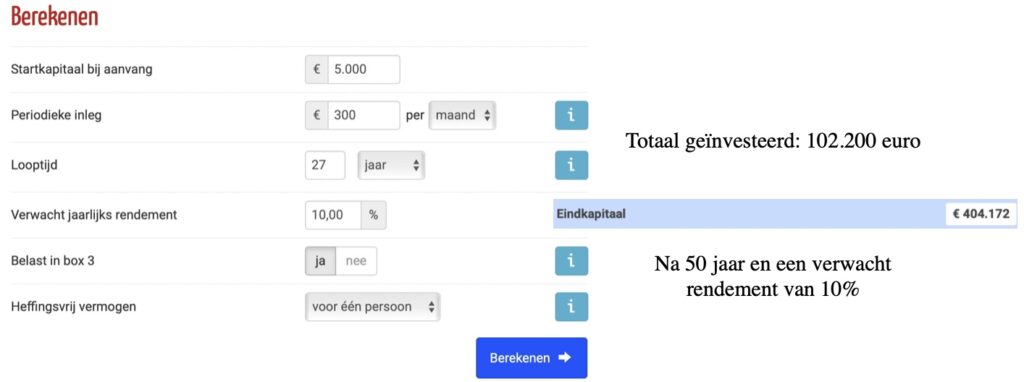
Task: Select 'nee' for Belast in box 3
Action: coord(356,261)
